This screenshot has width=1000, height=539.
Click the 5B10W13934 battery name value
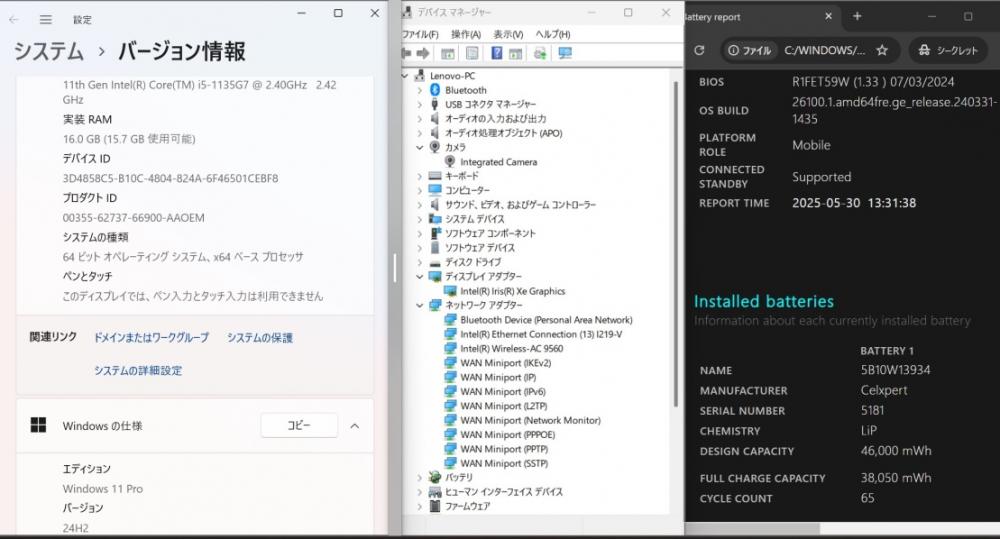(x=895, y=370)
